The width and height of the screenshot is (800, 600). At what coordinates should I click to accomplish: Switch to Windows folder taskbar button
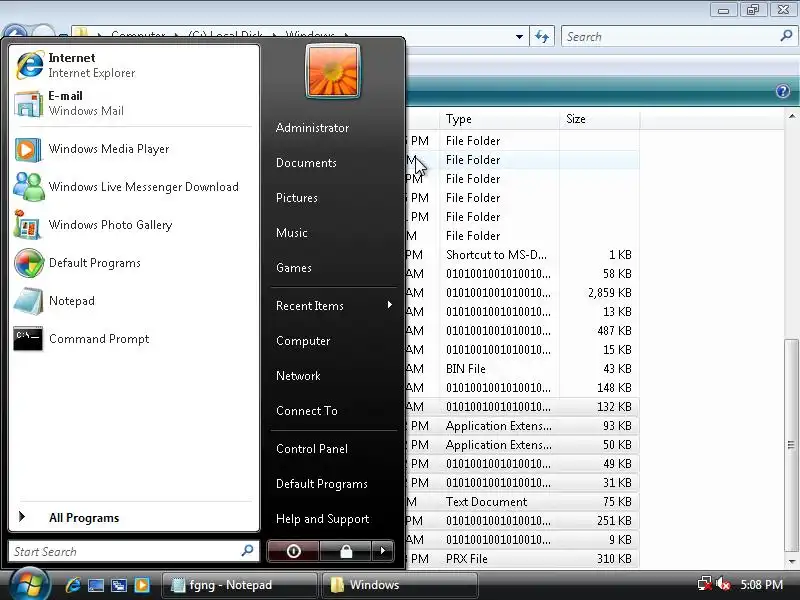coord(399,585)
